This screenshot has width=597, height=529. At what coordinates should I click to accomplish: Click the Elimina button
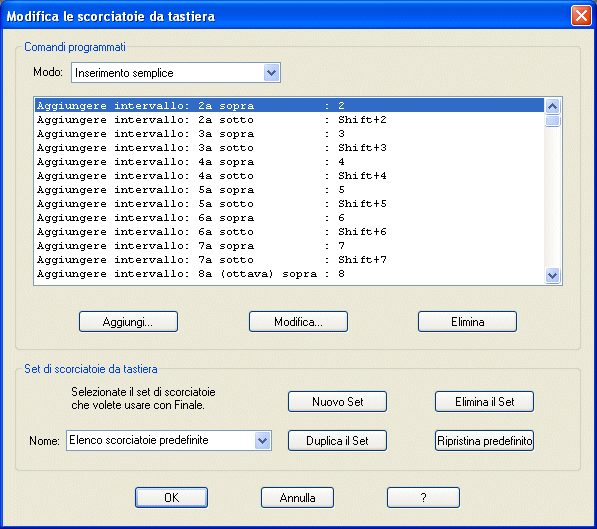pyautogui.click(x=467, y=322)
